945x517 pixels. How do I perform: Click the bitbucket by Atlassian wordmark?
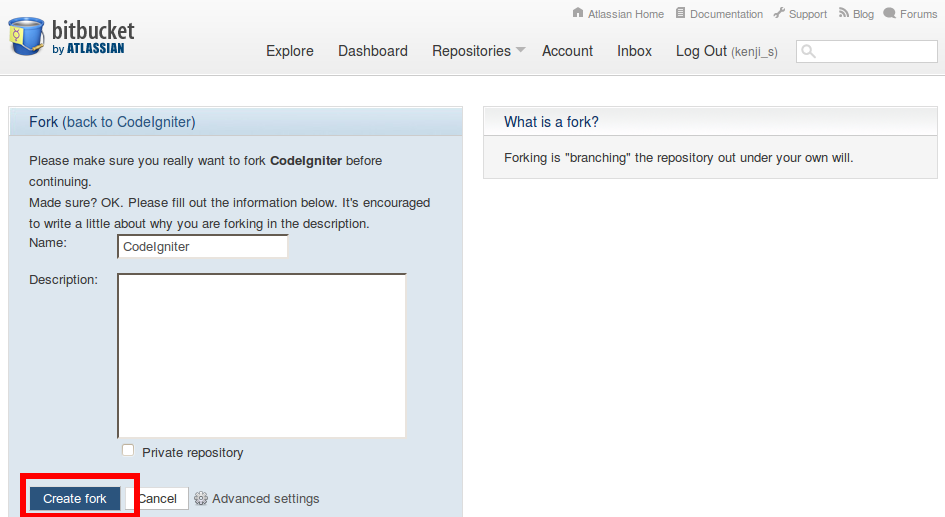[93, 37]
